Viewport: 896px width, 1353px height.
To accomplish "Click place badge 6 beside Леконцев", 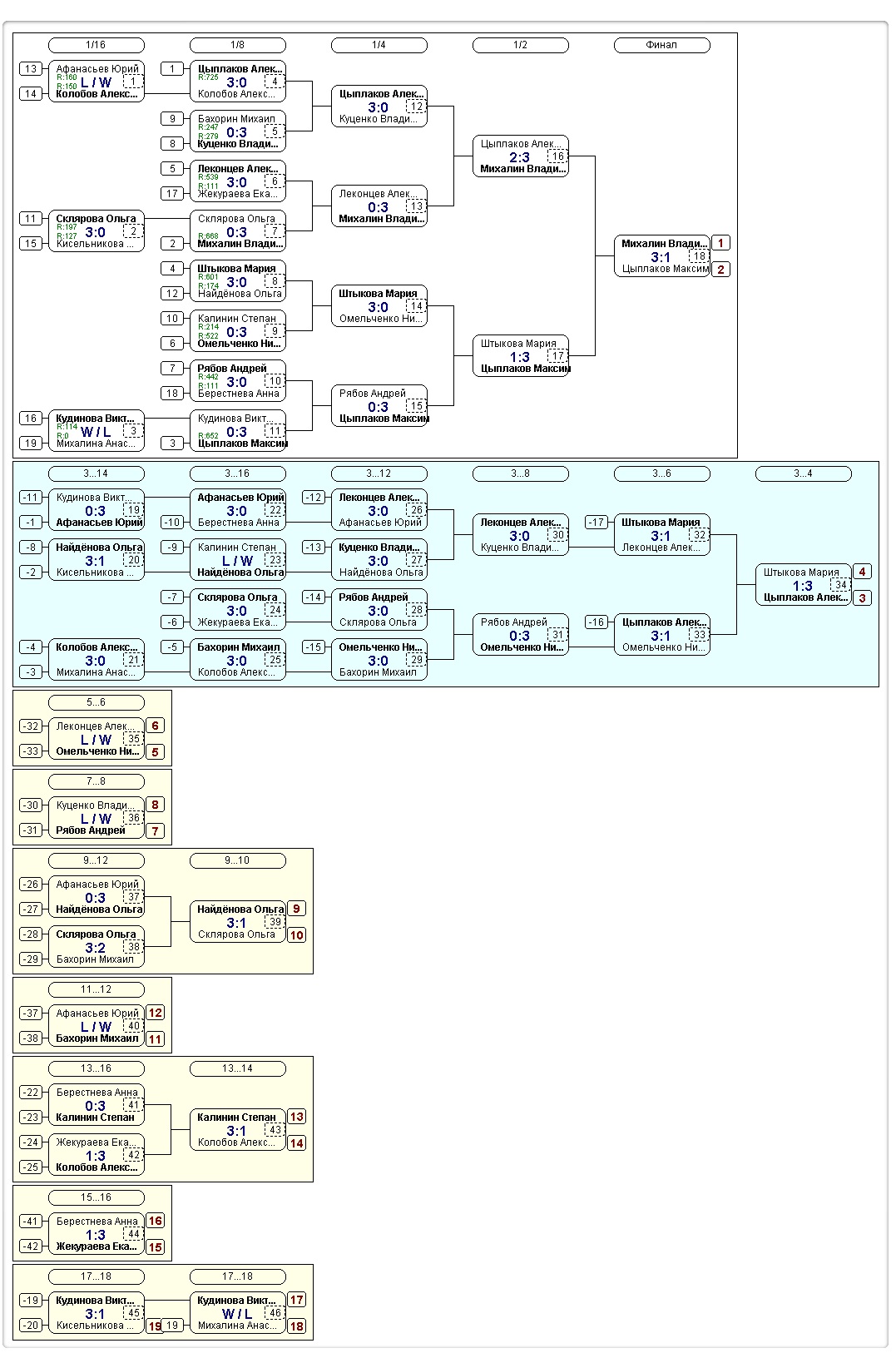I will coord(155,726).
